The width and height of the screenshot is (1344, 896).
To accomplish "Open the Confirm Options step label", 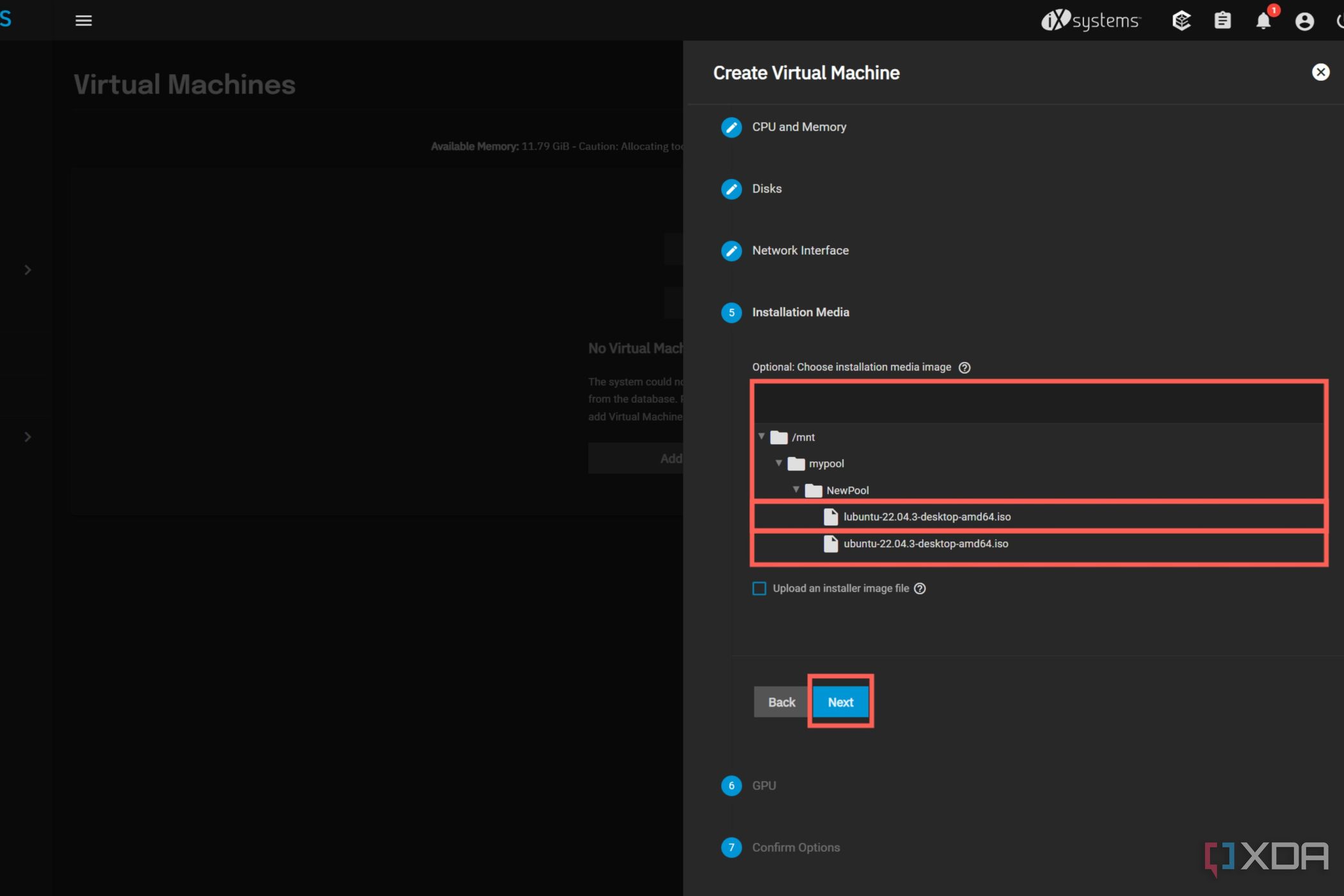I will tap(796, 847).
